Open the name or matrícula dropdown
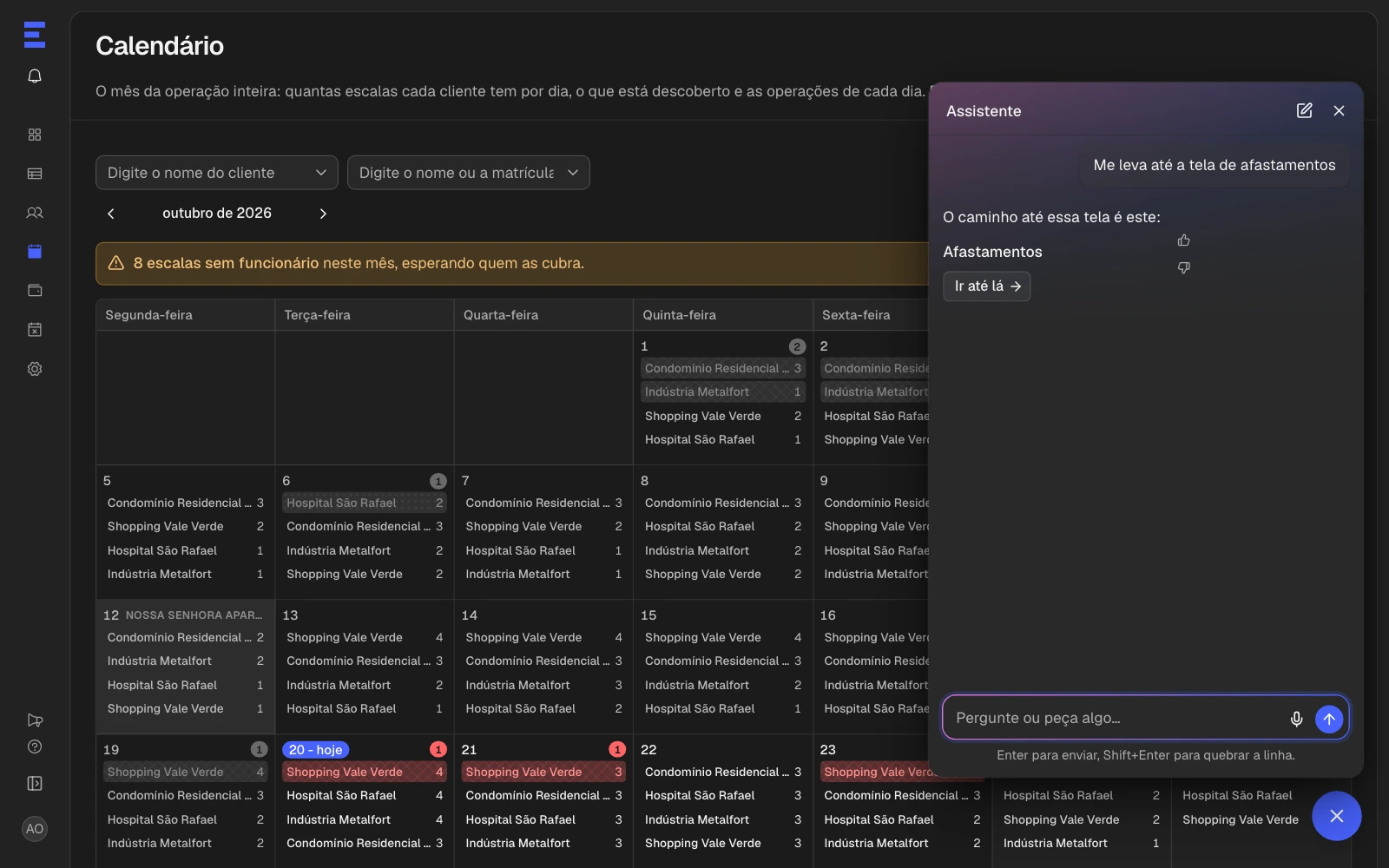Image resolution: width=1389 pixels, height=868 pixels. click(x=469, y=173)
